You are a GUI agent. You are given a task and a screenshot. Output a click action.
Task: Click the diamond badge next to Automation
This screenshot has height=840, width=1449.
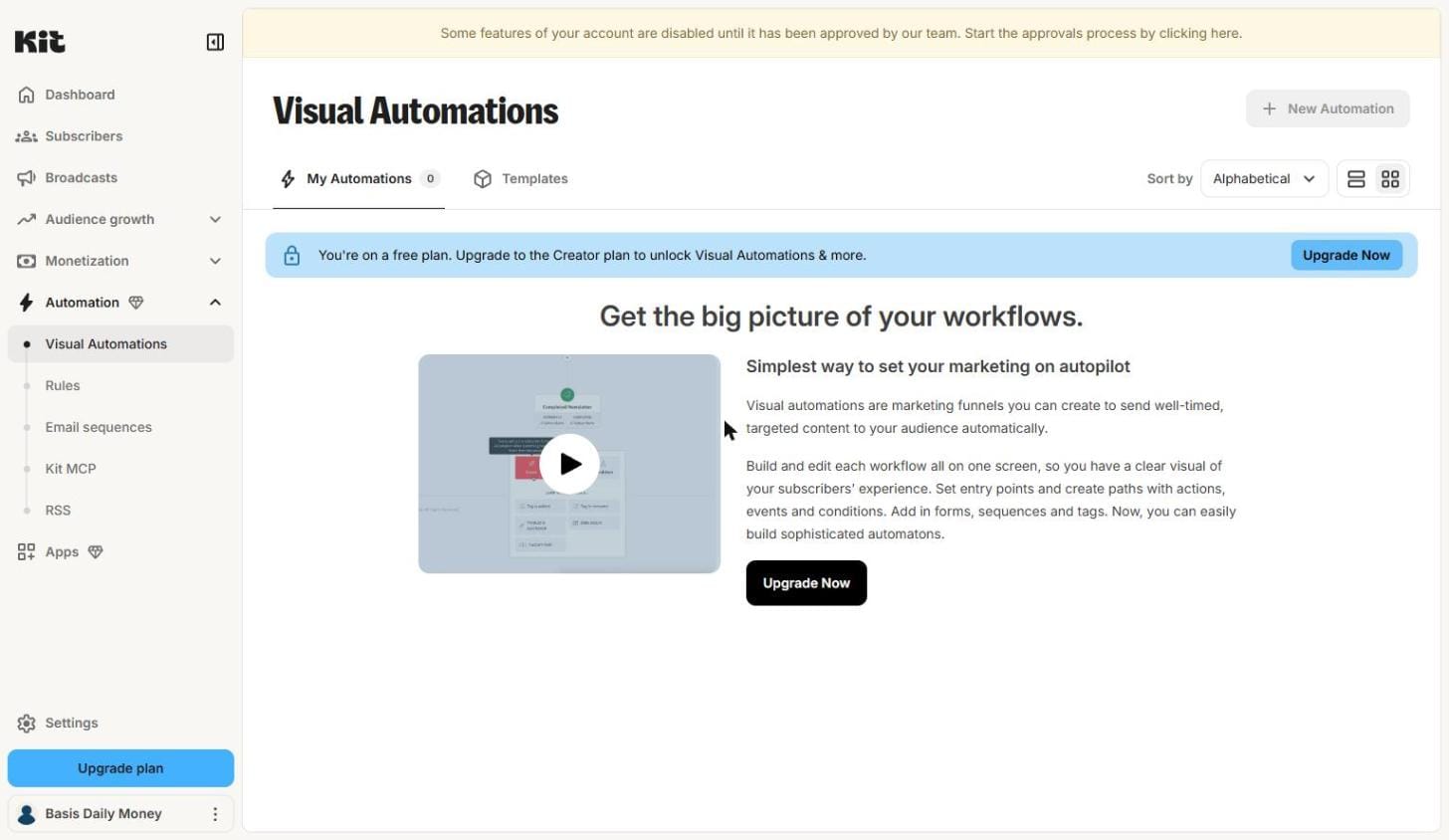136,303
